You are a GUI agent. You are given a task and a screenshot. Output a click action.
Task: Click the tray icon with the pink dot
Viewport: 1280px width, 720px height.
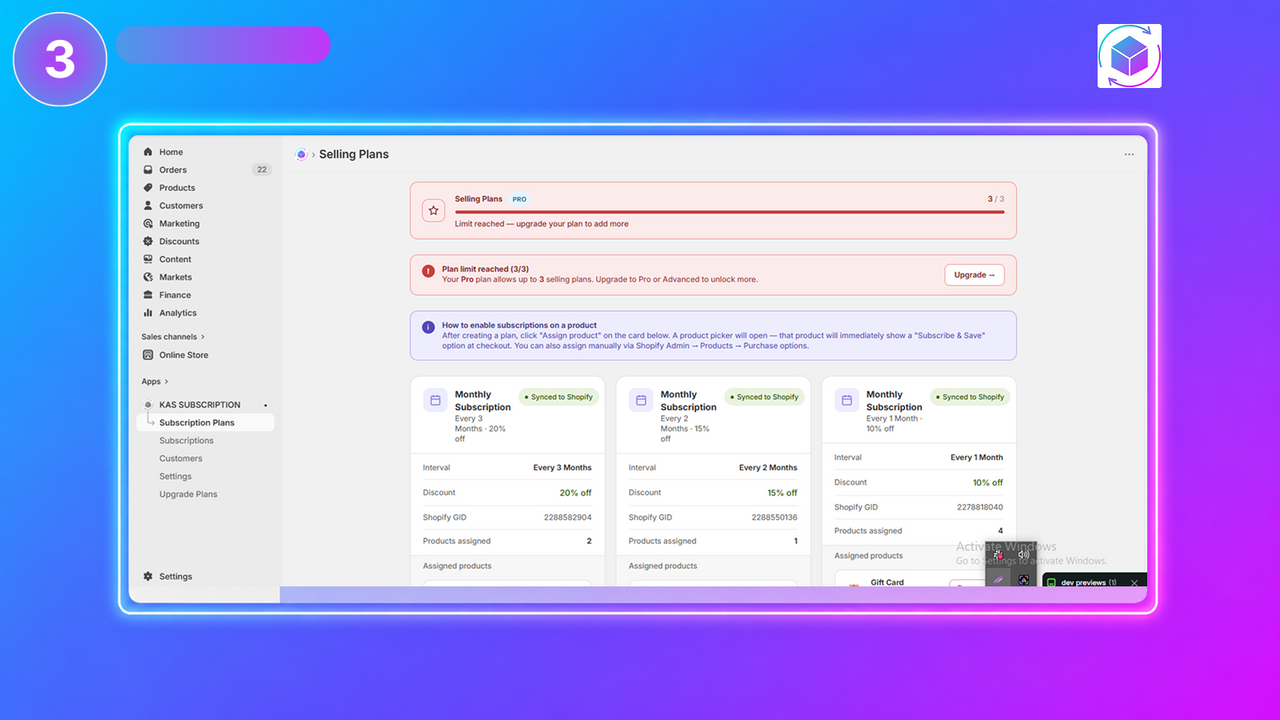[x=998, y=554]
